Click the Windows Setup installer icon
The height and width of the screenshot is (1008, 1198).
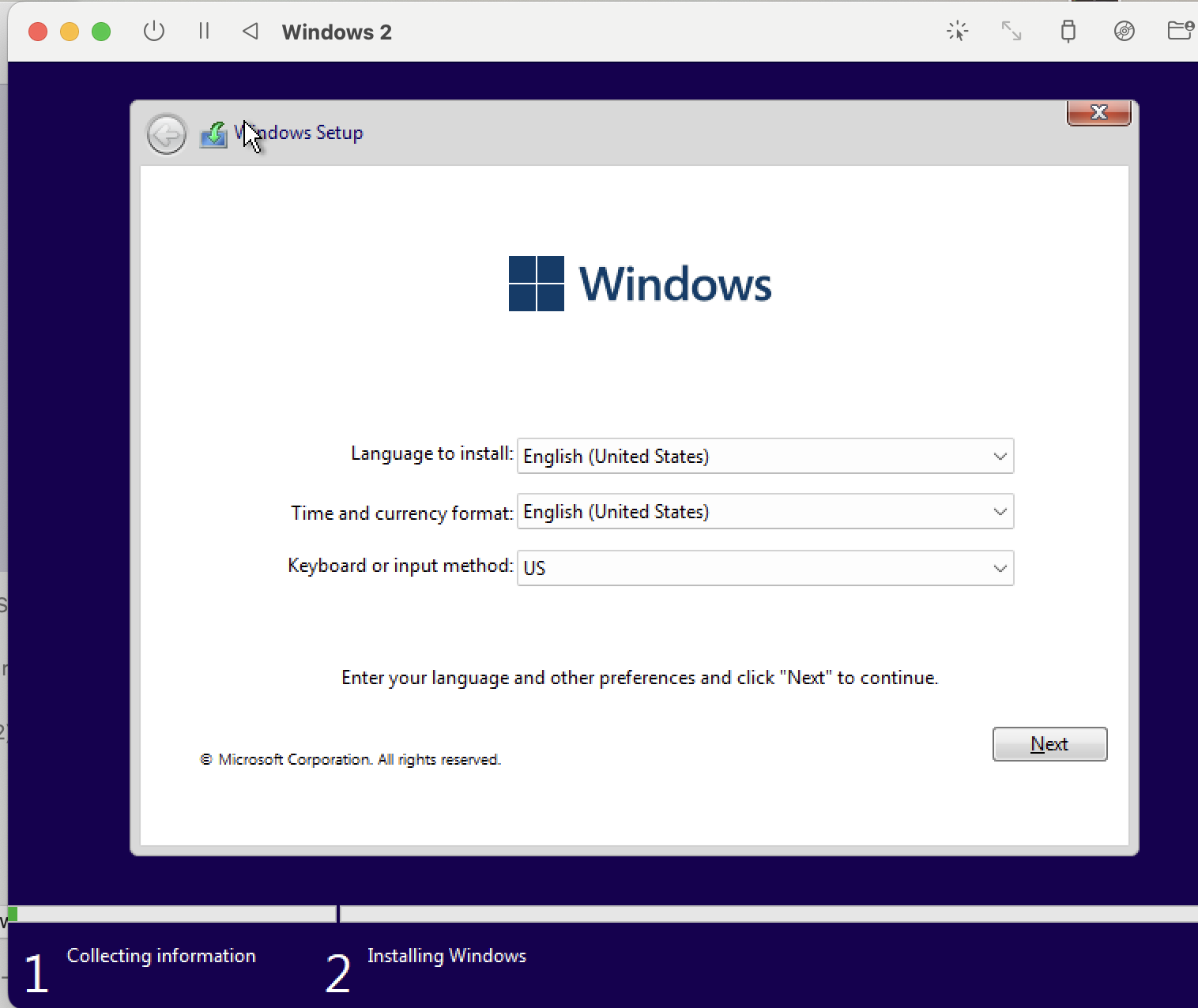pos(212,134)
